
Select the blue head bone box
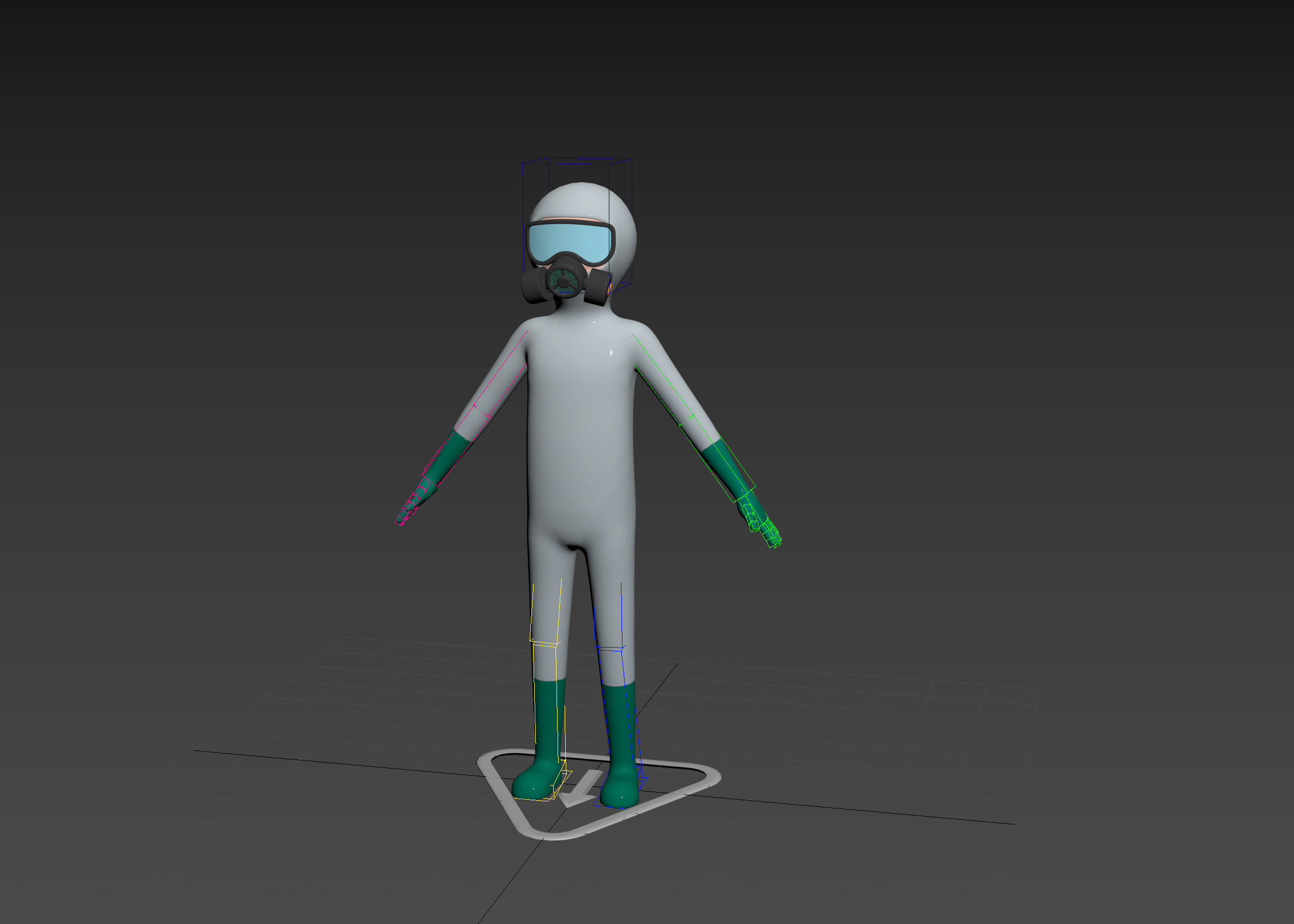click(577, 226)
